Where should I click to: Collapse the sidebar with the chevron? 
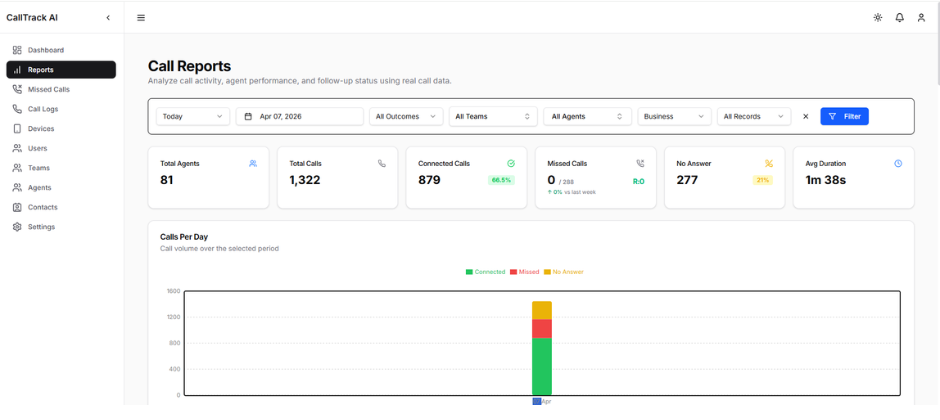click(x=108, y=17)
